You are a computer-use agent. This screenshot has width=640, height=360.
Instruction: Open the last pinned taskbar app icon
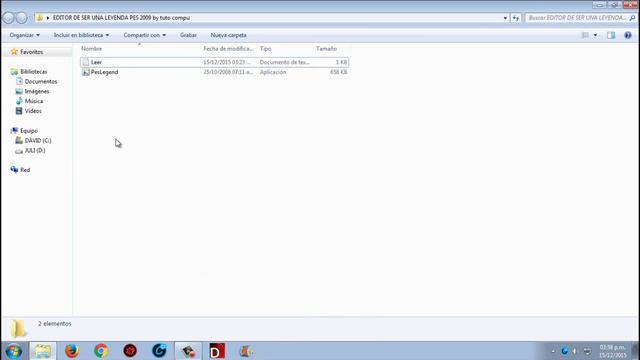click(246, 351)
